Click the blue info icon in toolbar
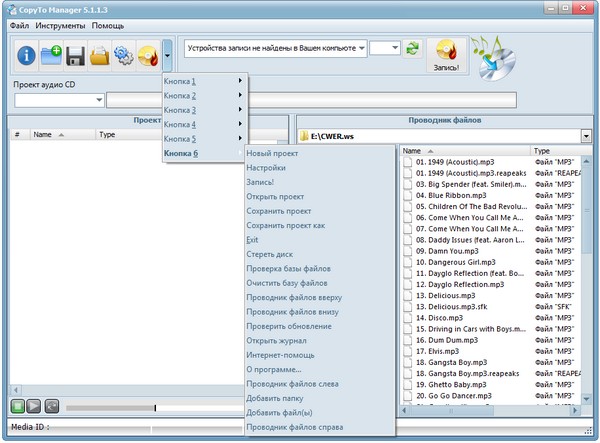The image size is (600, 443). point(27,56)
